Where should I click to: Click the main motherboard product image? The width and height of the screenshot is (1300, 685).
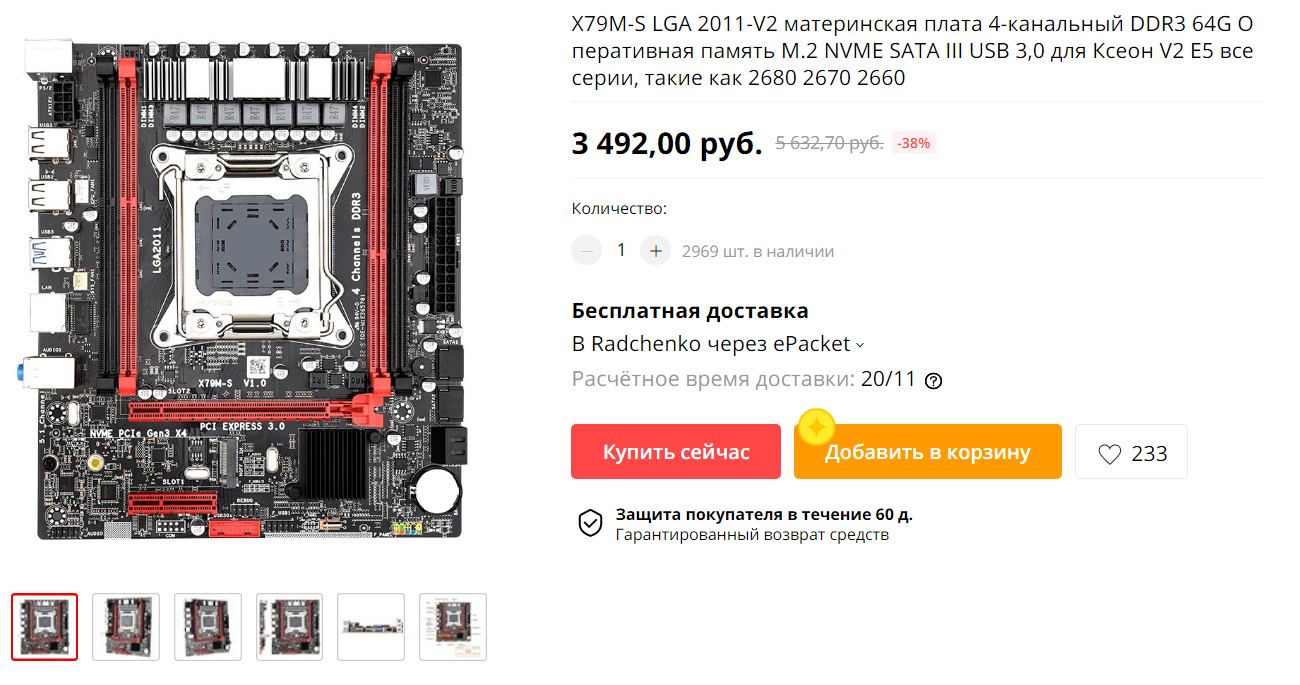(246, 290)
